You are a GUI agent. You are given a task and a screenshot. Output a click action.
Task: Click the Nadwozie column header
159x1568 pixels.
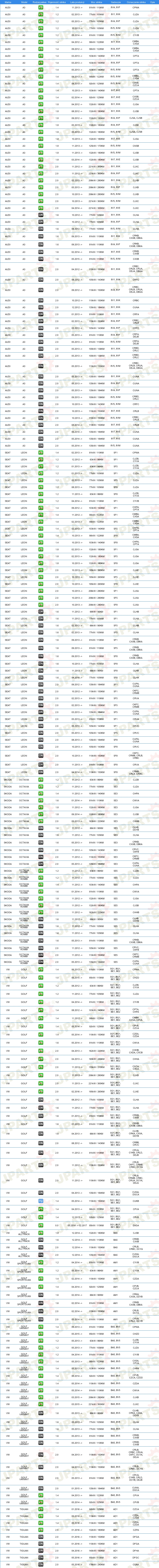point(116,2)
